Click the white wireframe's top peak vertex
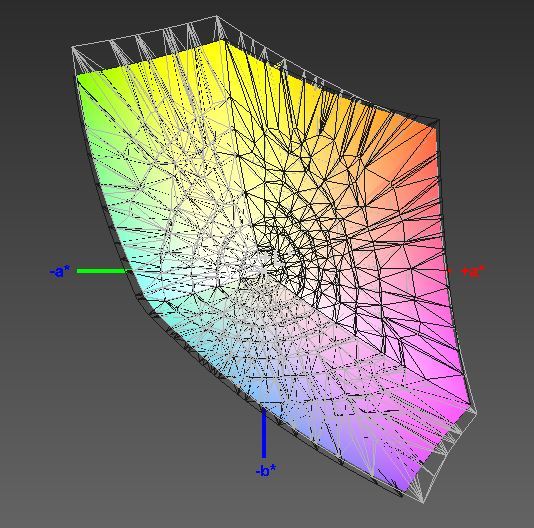 215,16
